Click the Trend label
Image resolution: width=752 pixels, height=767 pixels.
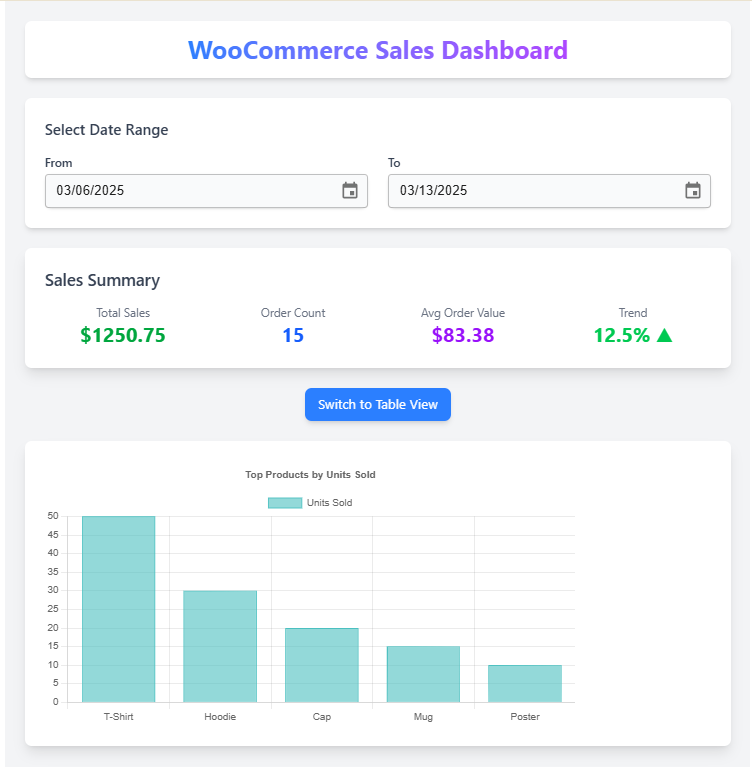(633, 313)
